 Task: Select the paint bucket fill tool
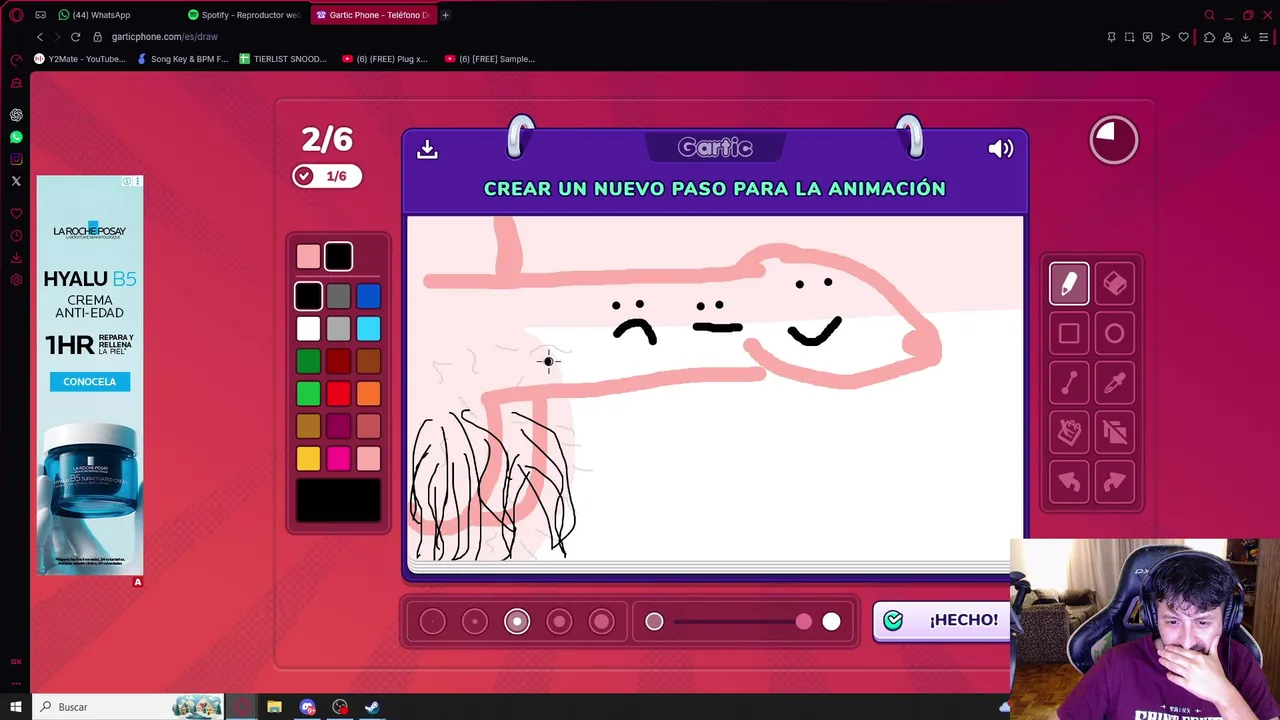coord(1069,432)
